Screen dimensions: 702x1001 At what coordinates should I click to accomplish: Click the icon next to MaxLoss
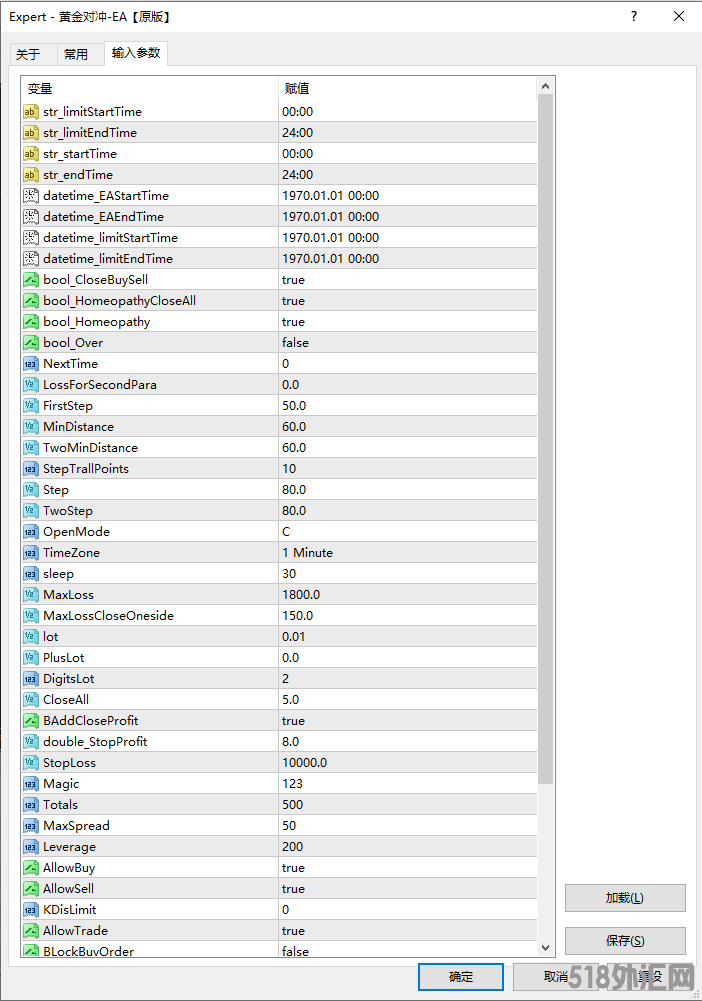[x=30, y=595]
